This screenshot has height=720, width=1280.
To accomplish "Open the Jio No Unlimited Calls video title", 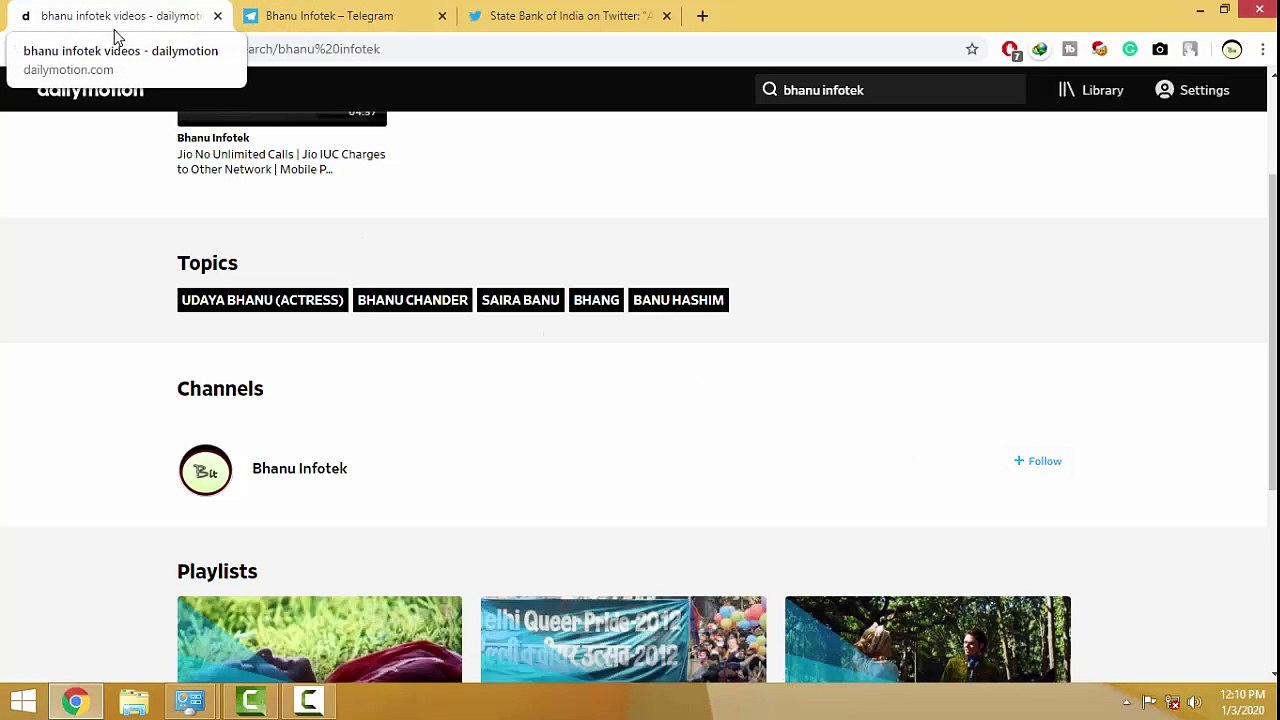I will 281,162.
